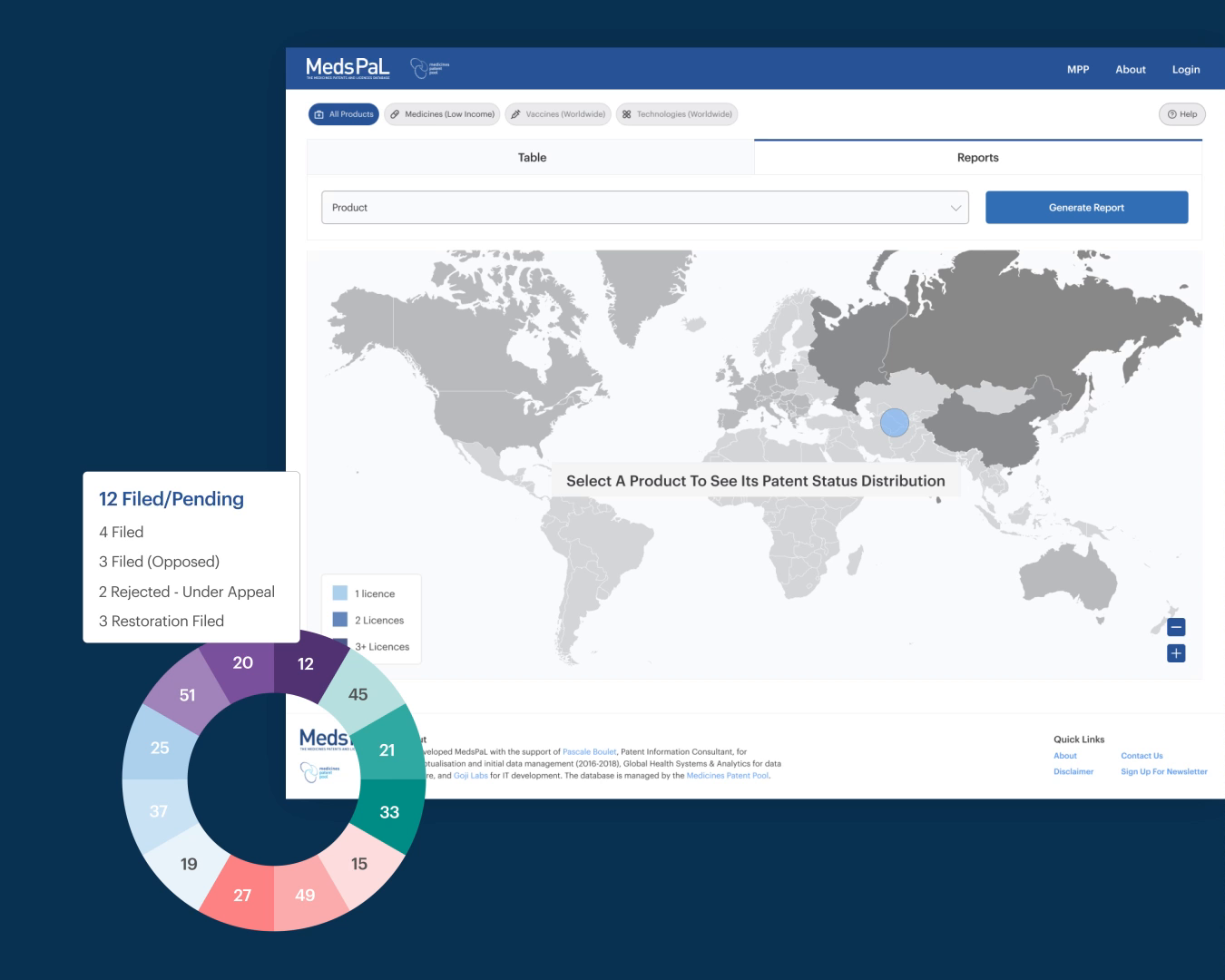
Task: Open the Login link
Action: tap(1186, 69)
